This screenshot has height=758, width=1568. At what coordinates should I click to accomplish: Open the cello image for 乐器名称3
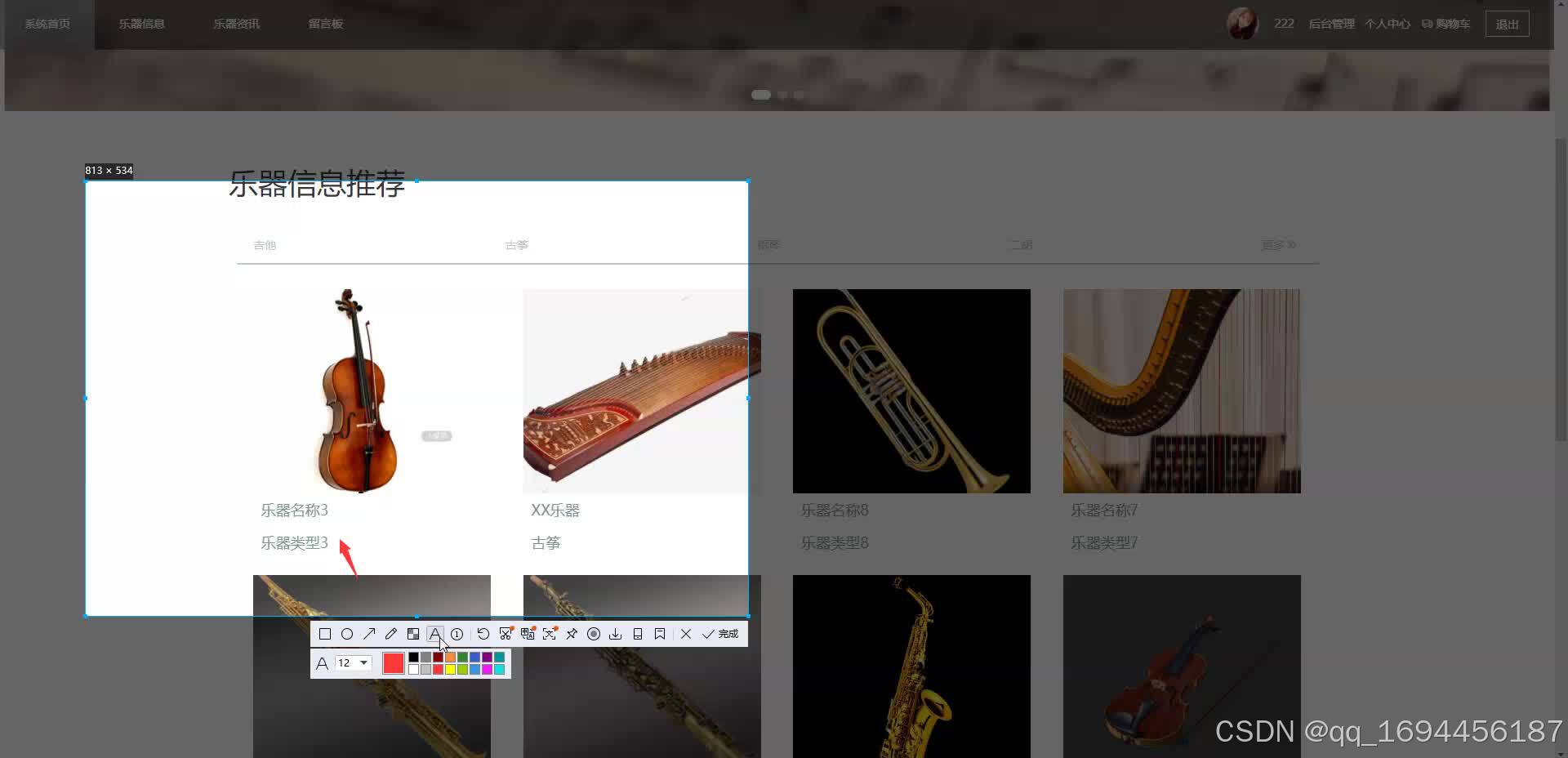(x=372, y=390)
